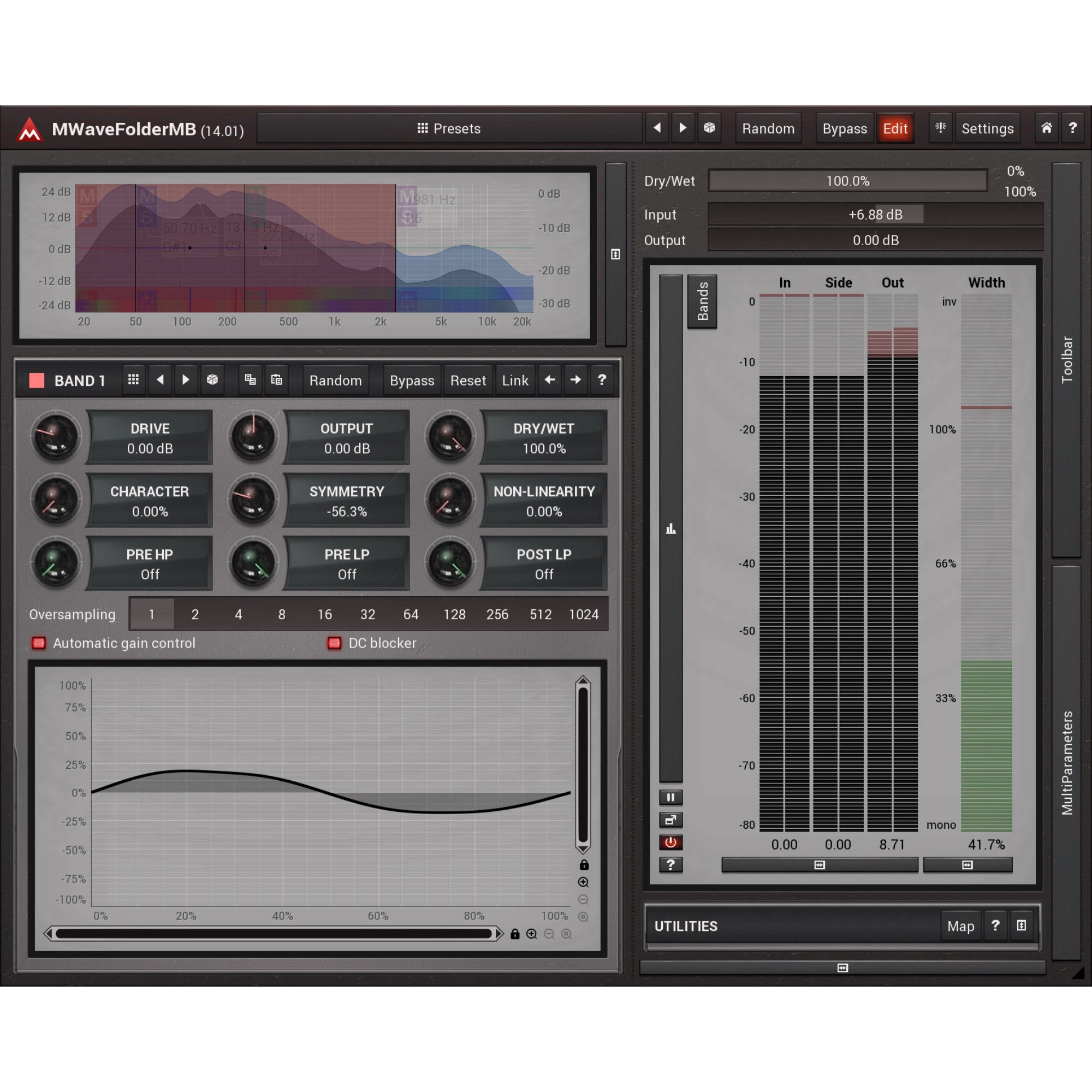Open the MultiParameters side tab
The height and width of the screenshot is (1092, 1092).
pos(1066,762)
